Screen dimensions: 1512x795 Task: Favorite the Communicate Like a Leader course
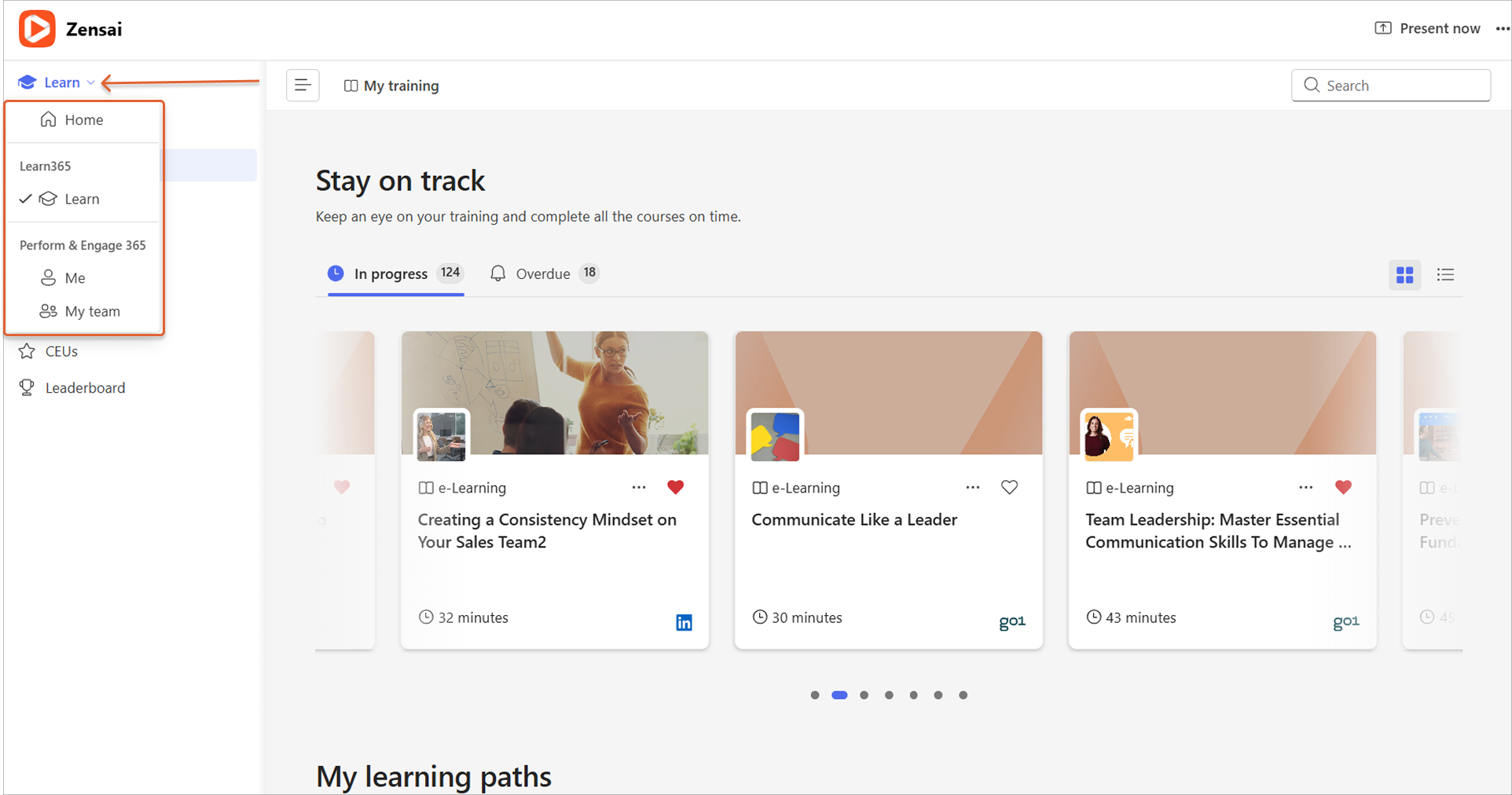pos(1010,488)
